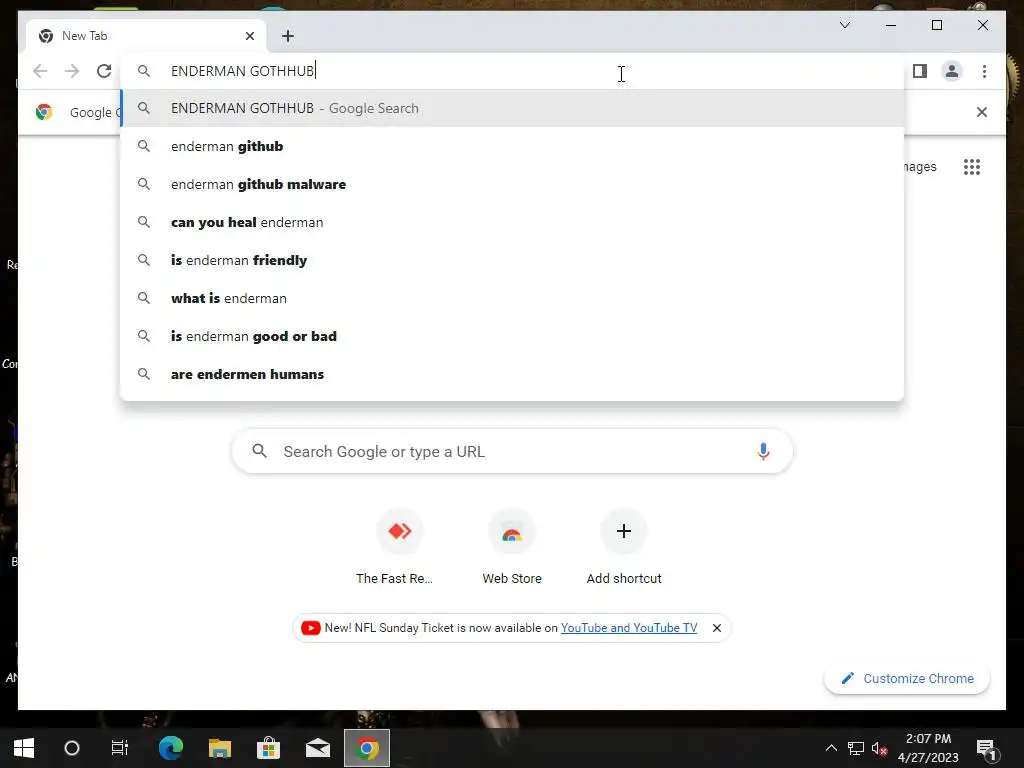Open File Explorer from taskbar
1024x768 pixels.
click(x=219, y=748)
